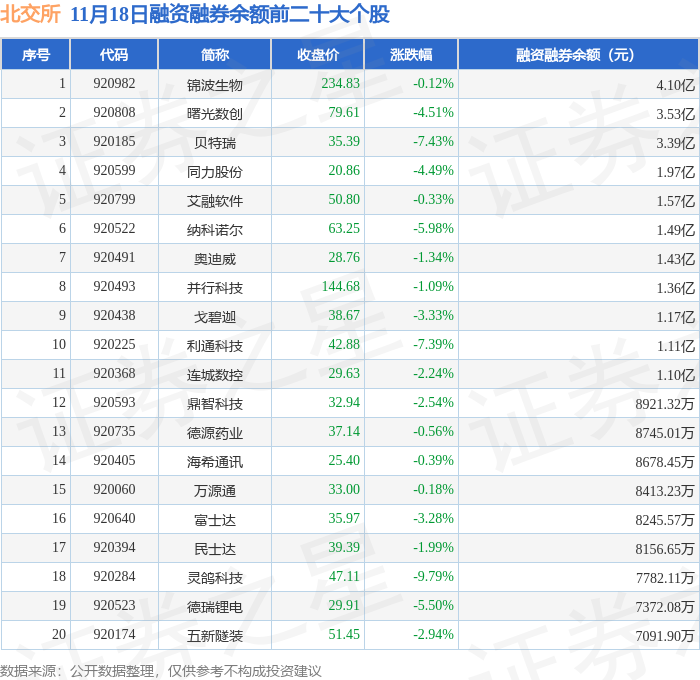Image resolution: width=700 pixels, height=680 pixels.
Task: Click the title 北交所 in orange
Action: [x=30, y=13]
